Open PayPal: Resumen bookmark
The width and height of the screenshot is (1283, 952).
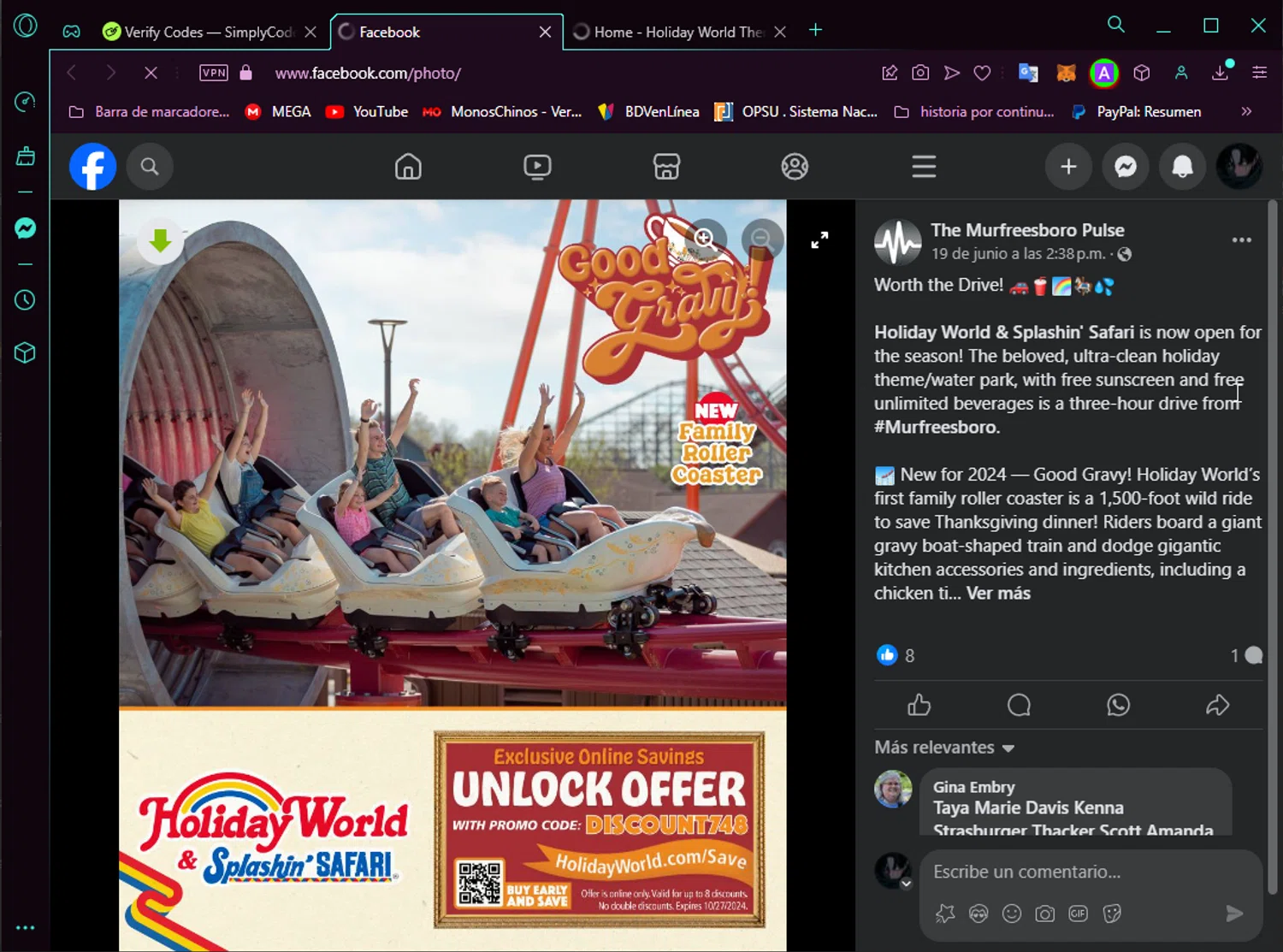(x=1136, y=112)
